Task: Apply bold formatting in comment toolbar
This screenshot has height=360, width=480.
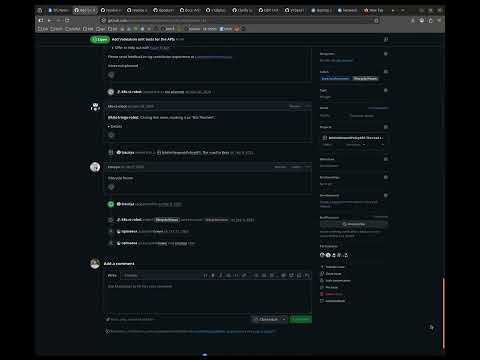Action: click(213, 275)
